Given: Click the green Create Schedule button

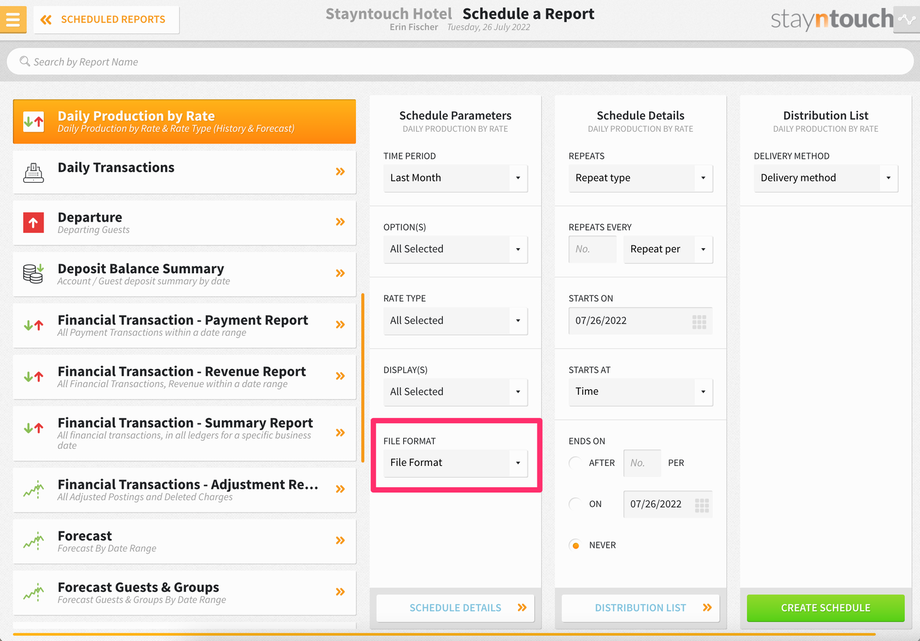Looking at the screenshot, I should (826, 608).
